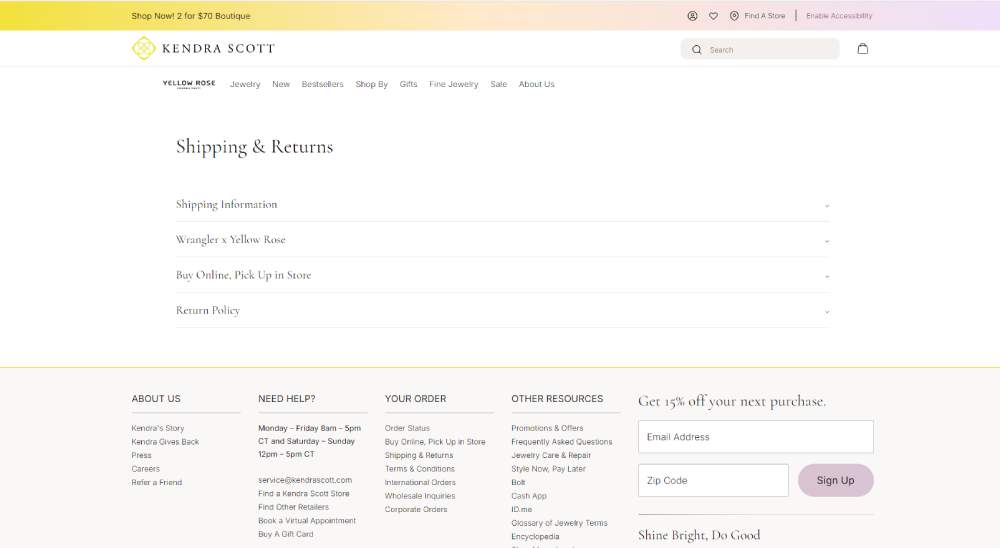Open the Sale menu

[x=498, y=84]
